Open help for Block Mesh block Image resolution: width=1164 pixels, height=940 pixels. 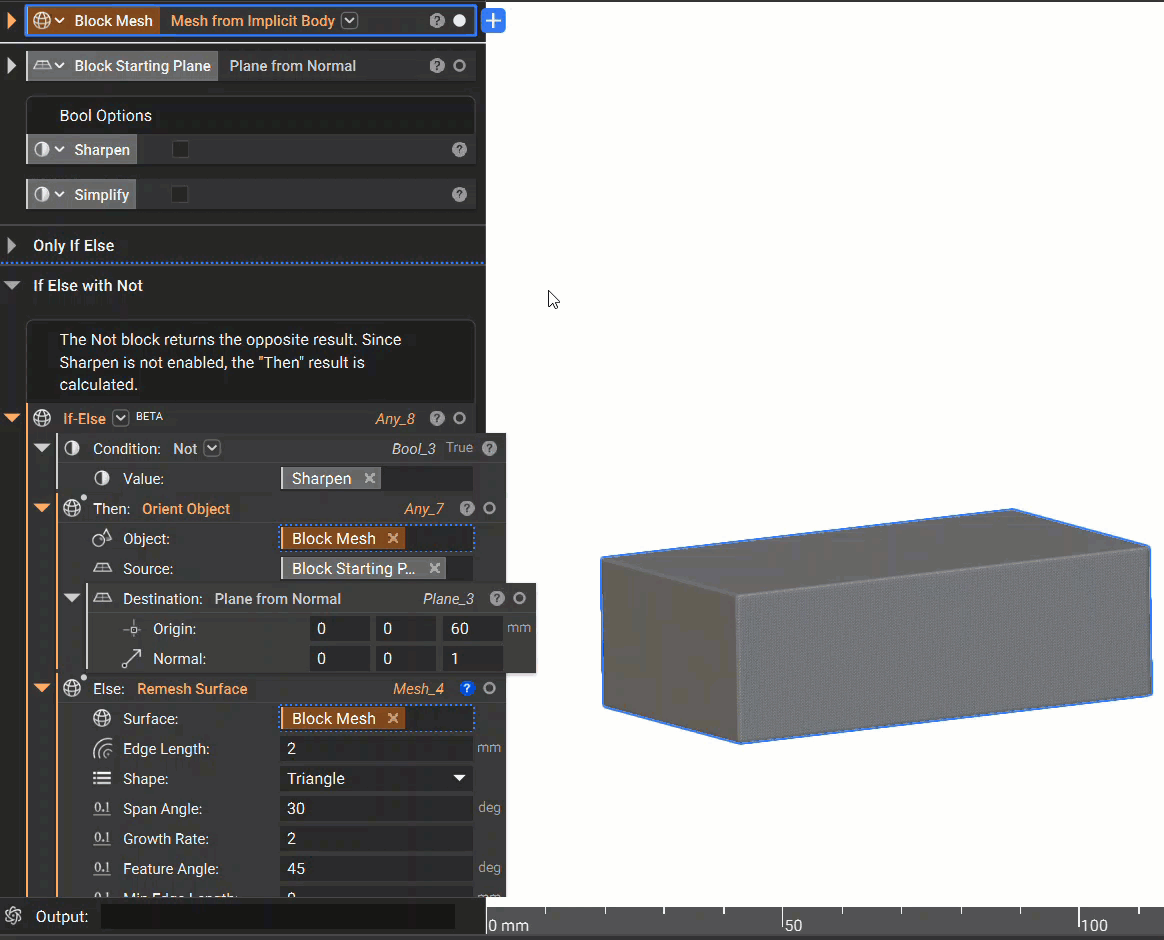(437, 21)
